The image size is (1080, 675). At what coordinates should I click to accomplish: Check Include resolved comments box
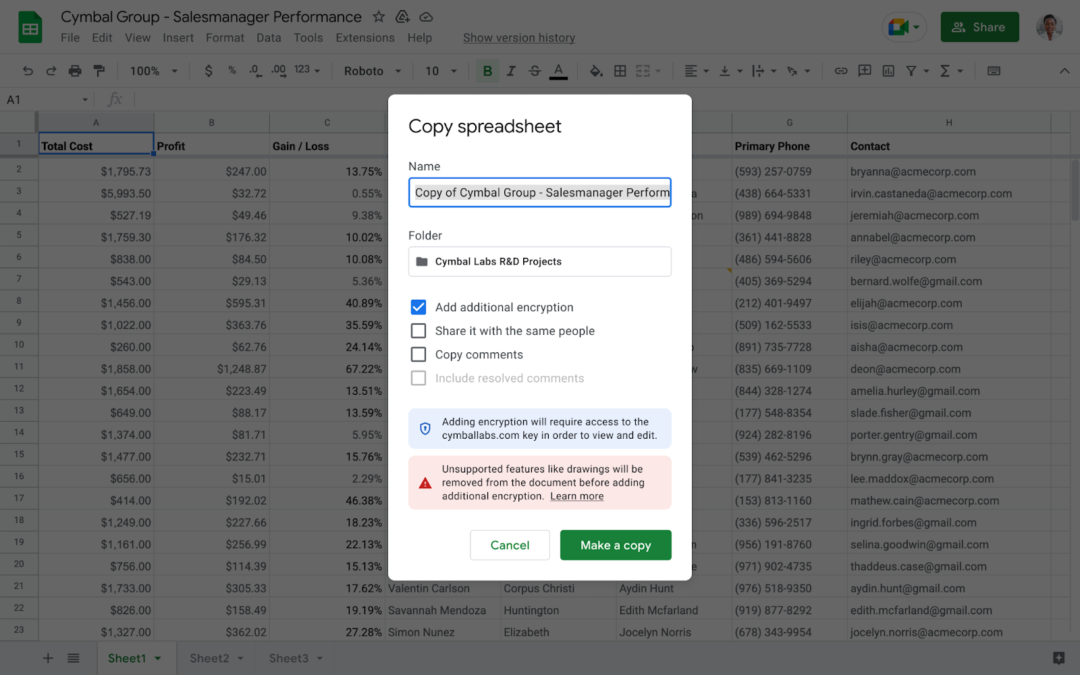tap(418, 378)
